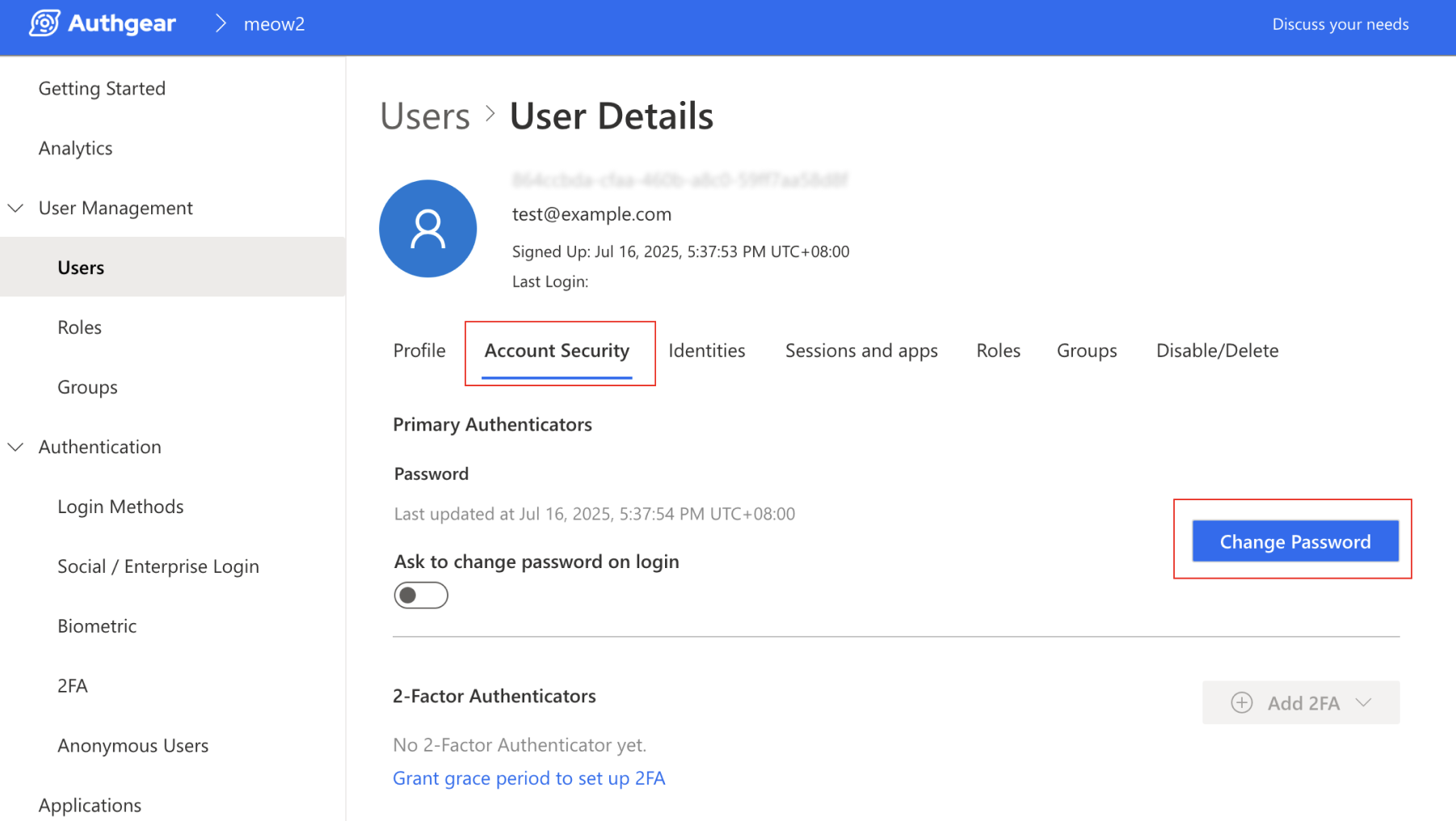Collapse the User Management section
Viewport: 1456px width, 821px height.
[x=16, y=208]
